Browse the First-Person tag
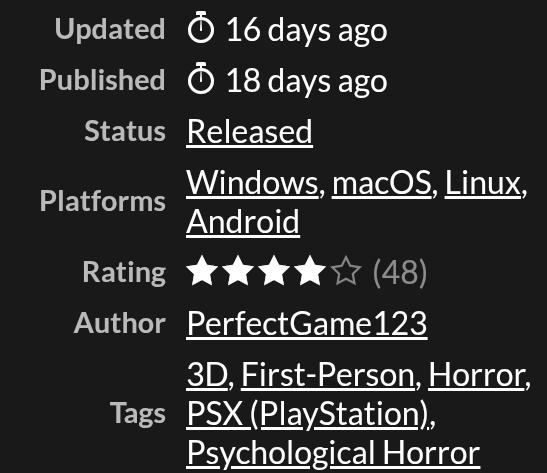Image resolution: width=547 pixels, height=473 pixels. click(x=328, y=375)
